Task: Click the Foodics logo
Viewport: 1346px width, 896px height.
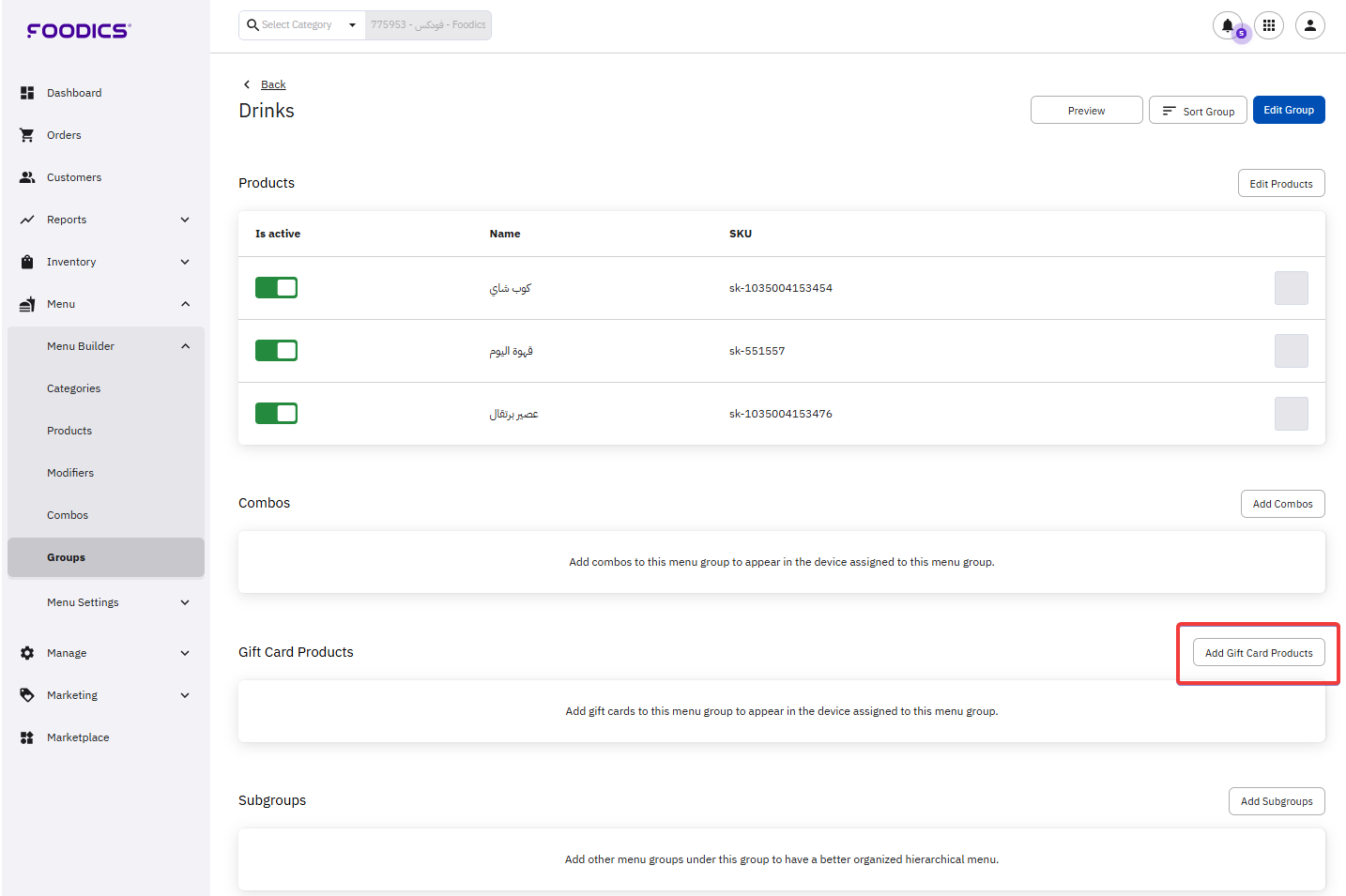Action: [x=79, y=31]
